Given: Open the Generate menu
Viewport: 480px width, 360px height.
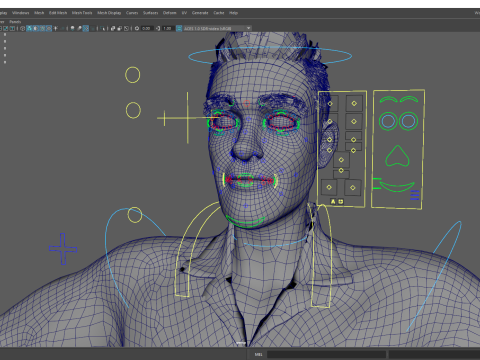Looking at the screenshot, I should pyautogui.click(x=200, y=13).
